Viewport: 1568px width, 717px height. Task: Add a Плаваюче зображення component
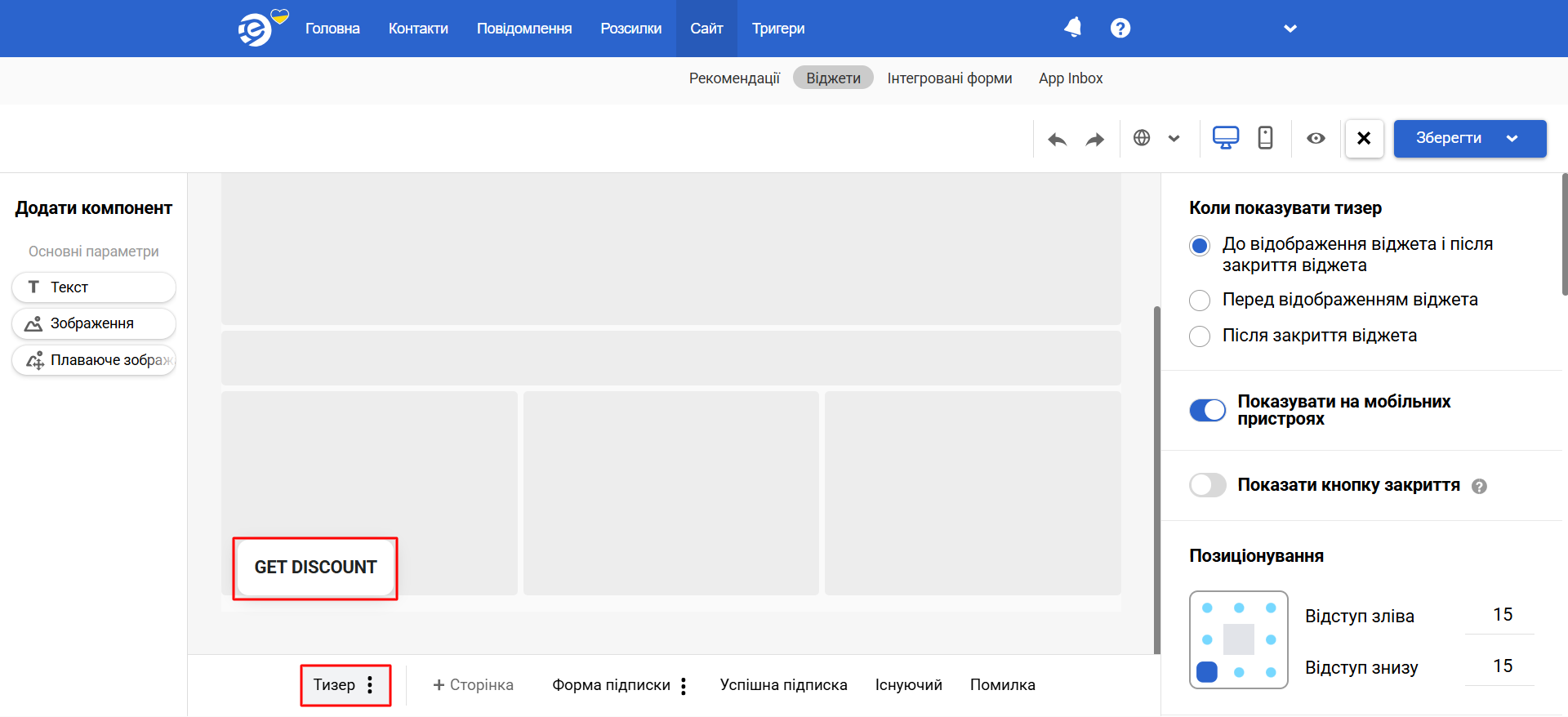pyautogui.click(x=94, y=360)
